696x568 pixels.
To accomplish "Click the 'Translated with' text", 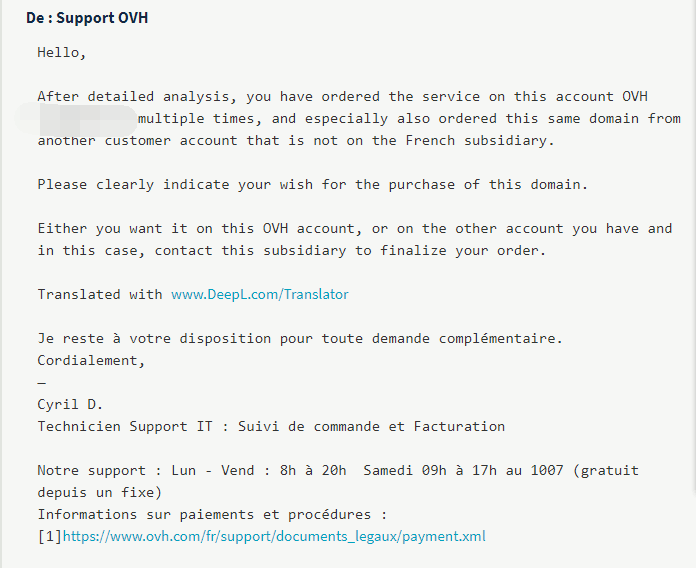I will 100,295.
